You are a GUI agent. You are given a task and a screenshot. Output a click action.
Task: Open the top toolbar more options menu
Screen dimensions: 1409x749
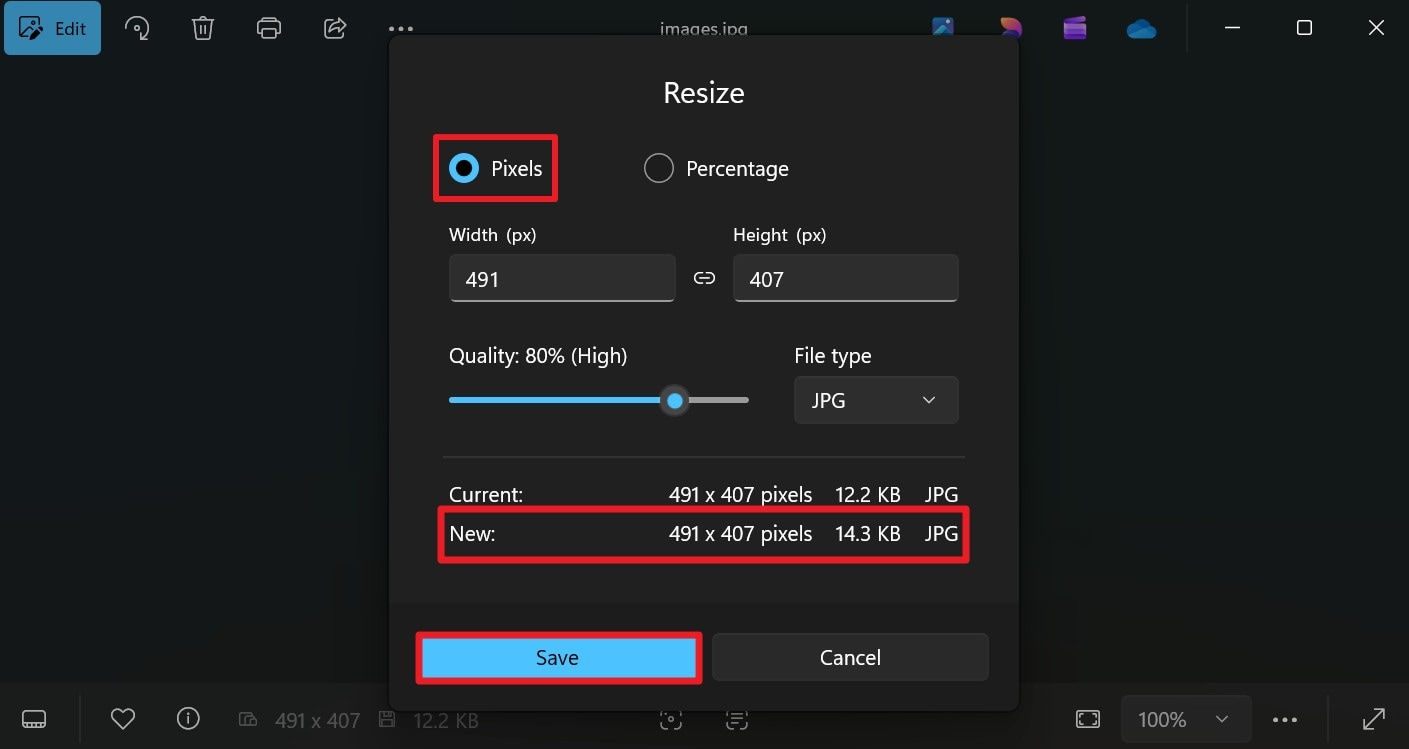(401, 28)
